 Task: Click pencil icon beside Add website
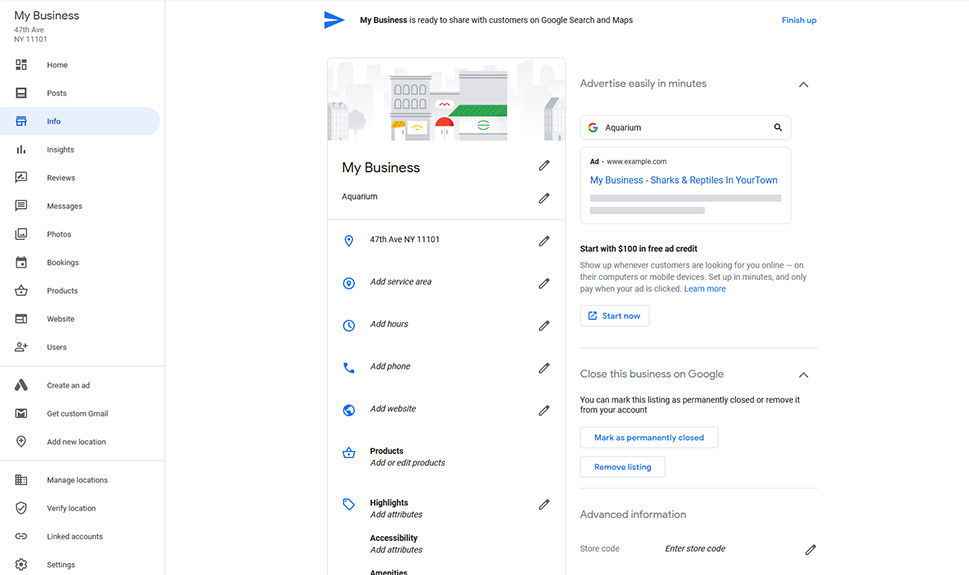tap(544, 410)
